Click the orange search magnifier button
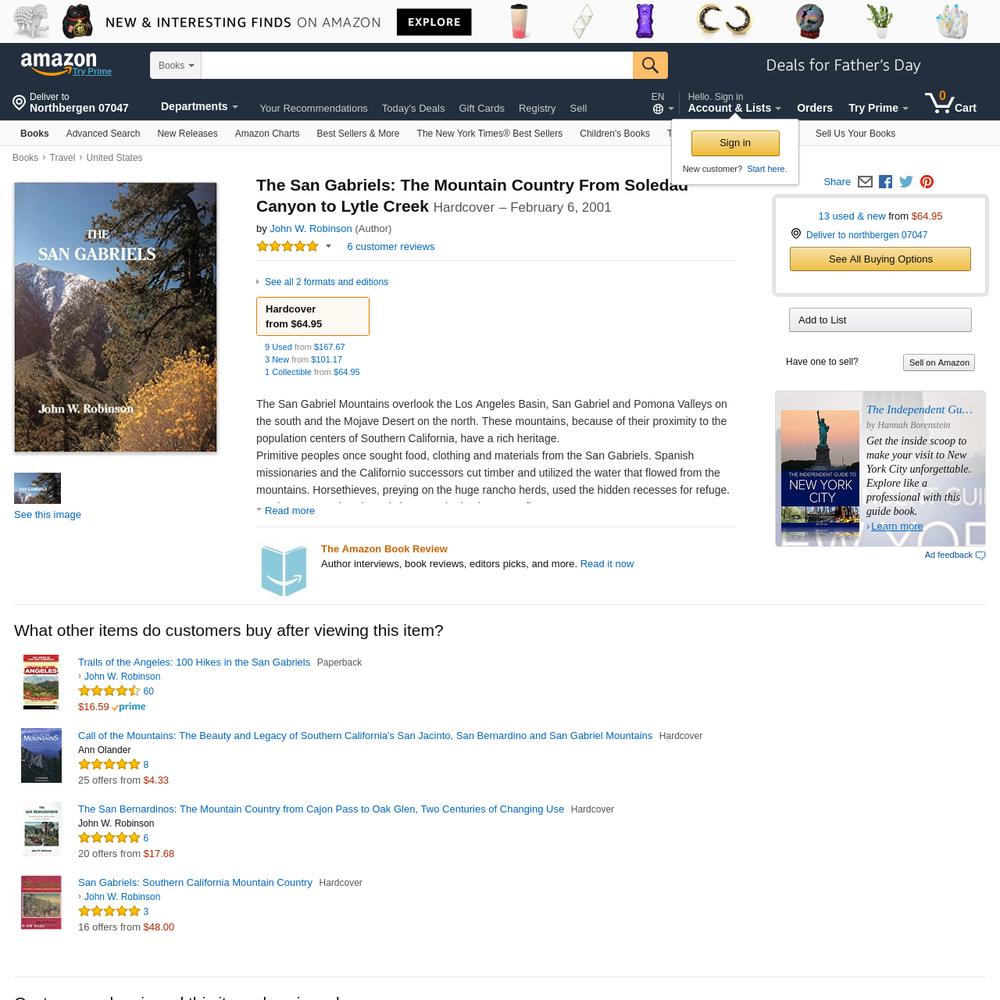The image size is (1000, 1000). [650, 65]
